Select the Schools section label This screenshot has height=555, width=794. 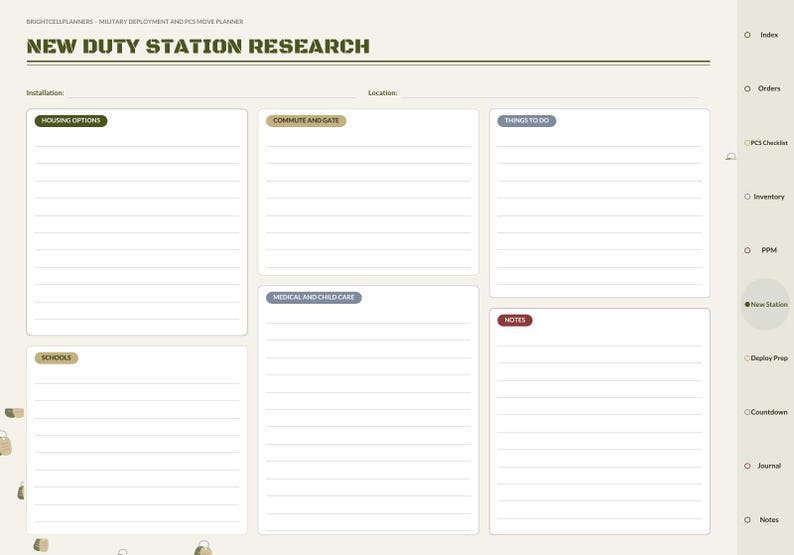click(x=56, y=358)
